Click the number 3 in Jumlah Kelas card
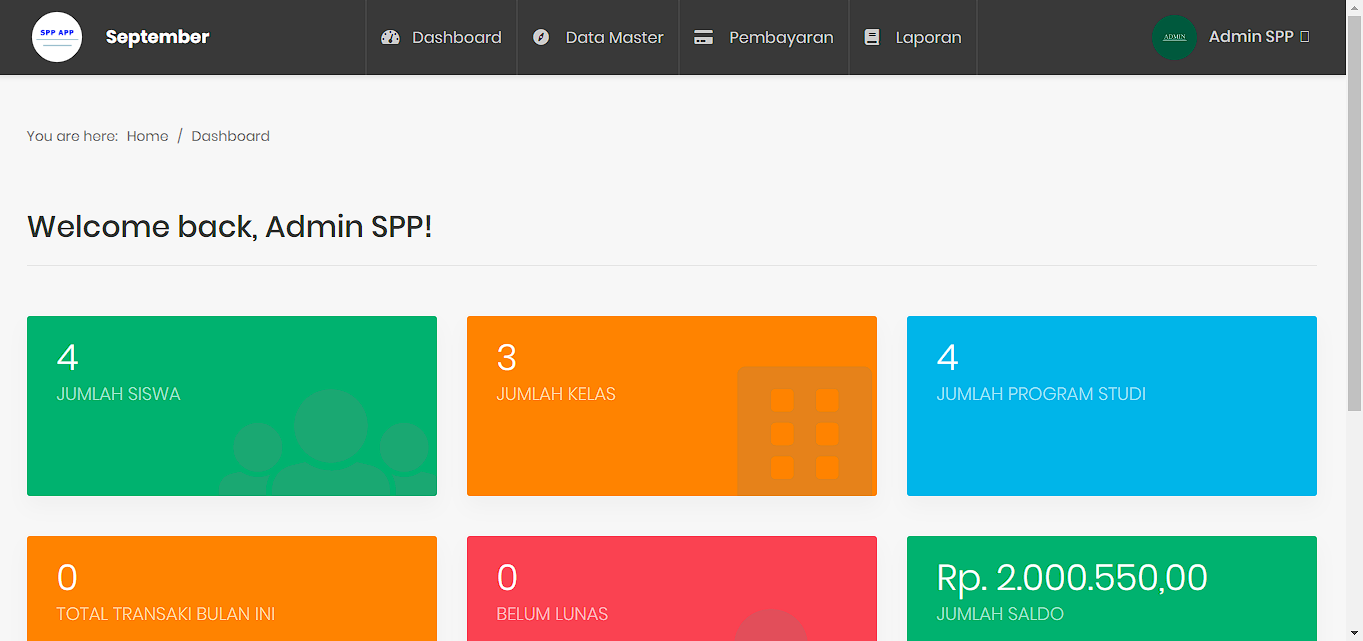 (x=507, y=358)
